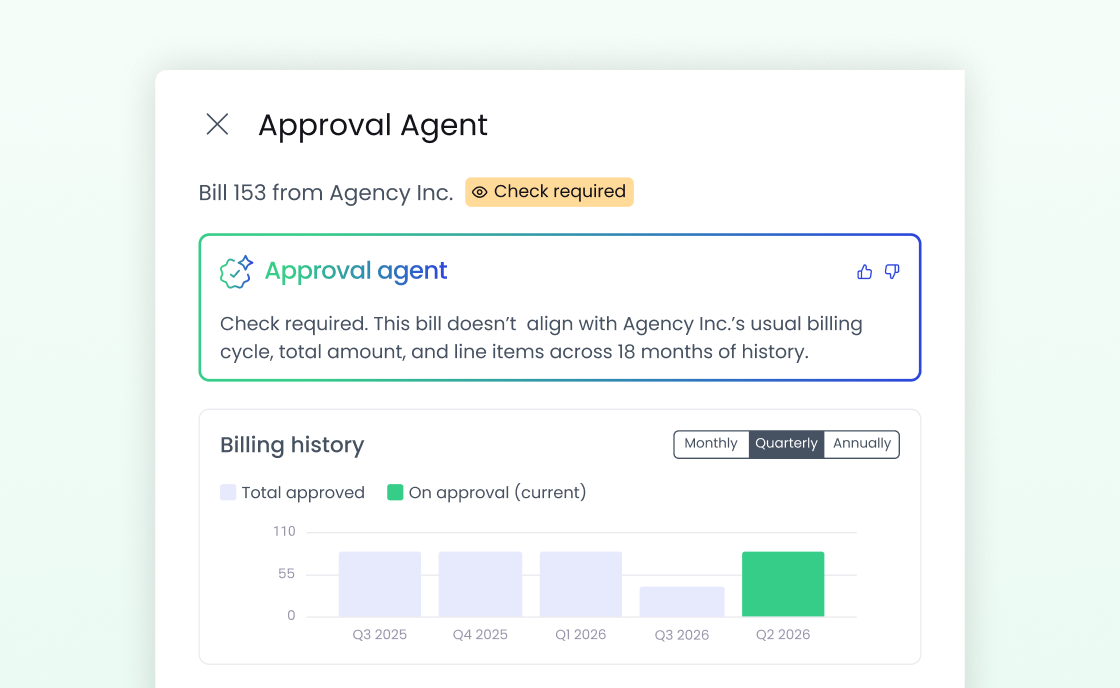Click the green Q2 2026 bar
1120x688 pixels.
(x=783, y=584)
